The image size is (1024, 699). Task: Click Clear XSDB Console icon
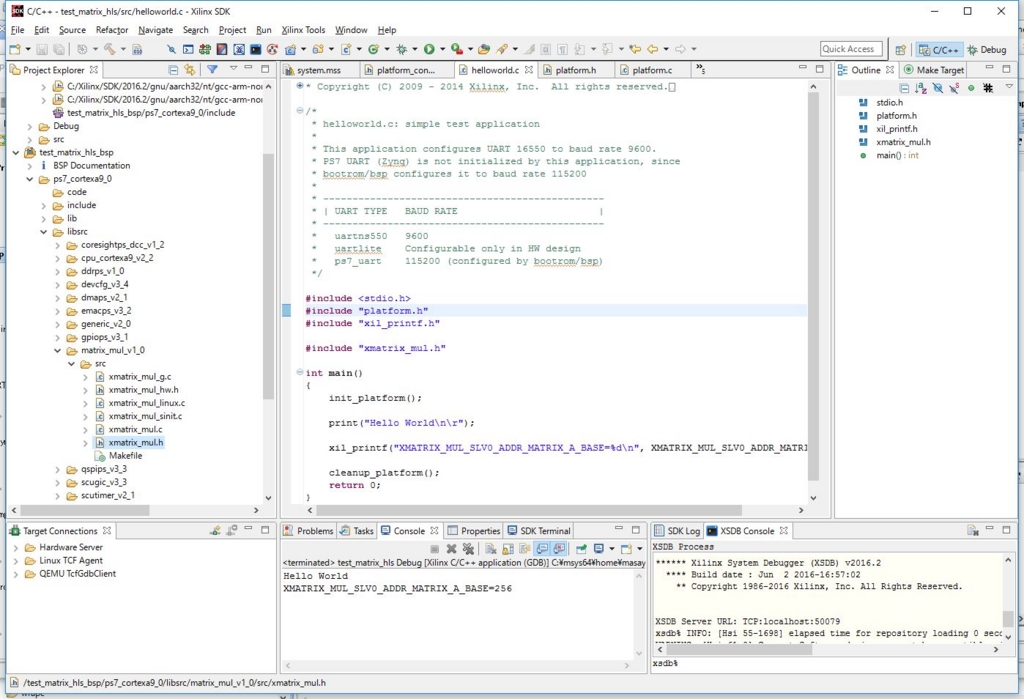(973, 530)
